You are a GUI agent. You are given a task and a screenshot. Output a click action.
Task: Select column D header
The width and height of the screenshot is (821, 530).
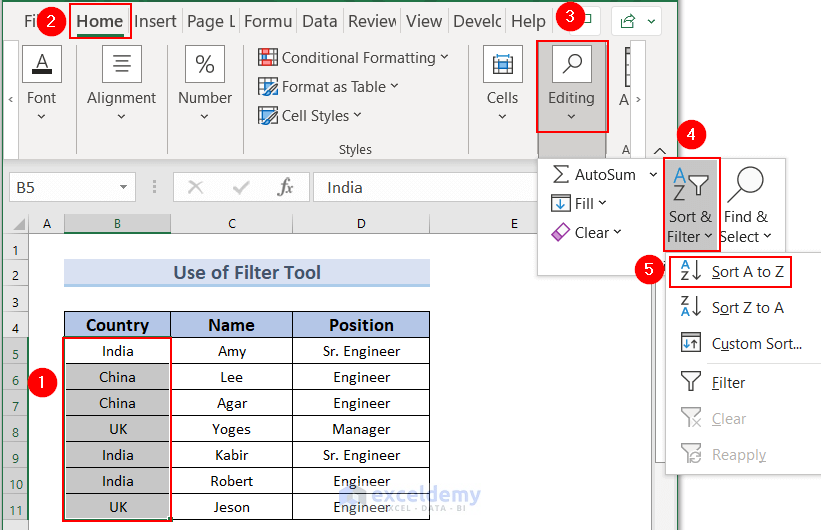361,224
